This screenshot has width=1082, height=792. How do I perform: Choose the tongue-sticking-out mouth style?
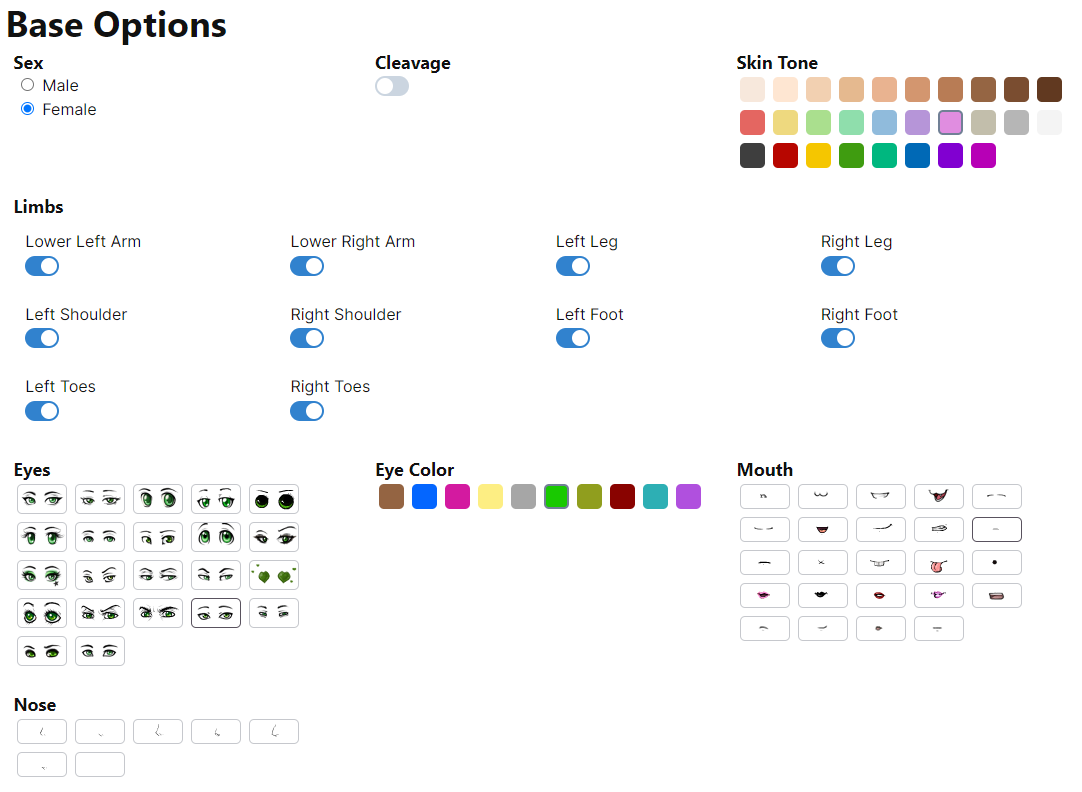[938, 563]
